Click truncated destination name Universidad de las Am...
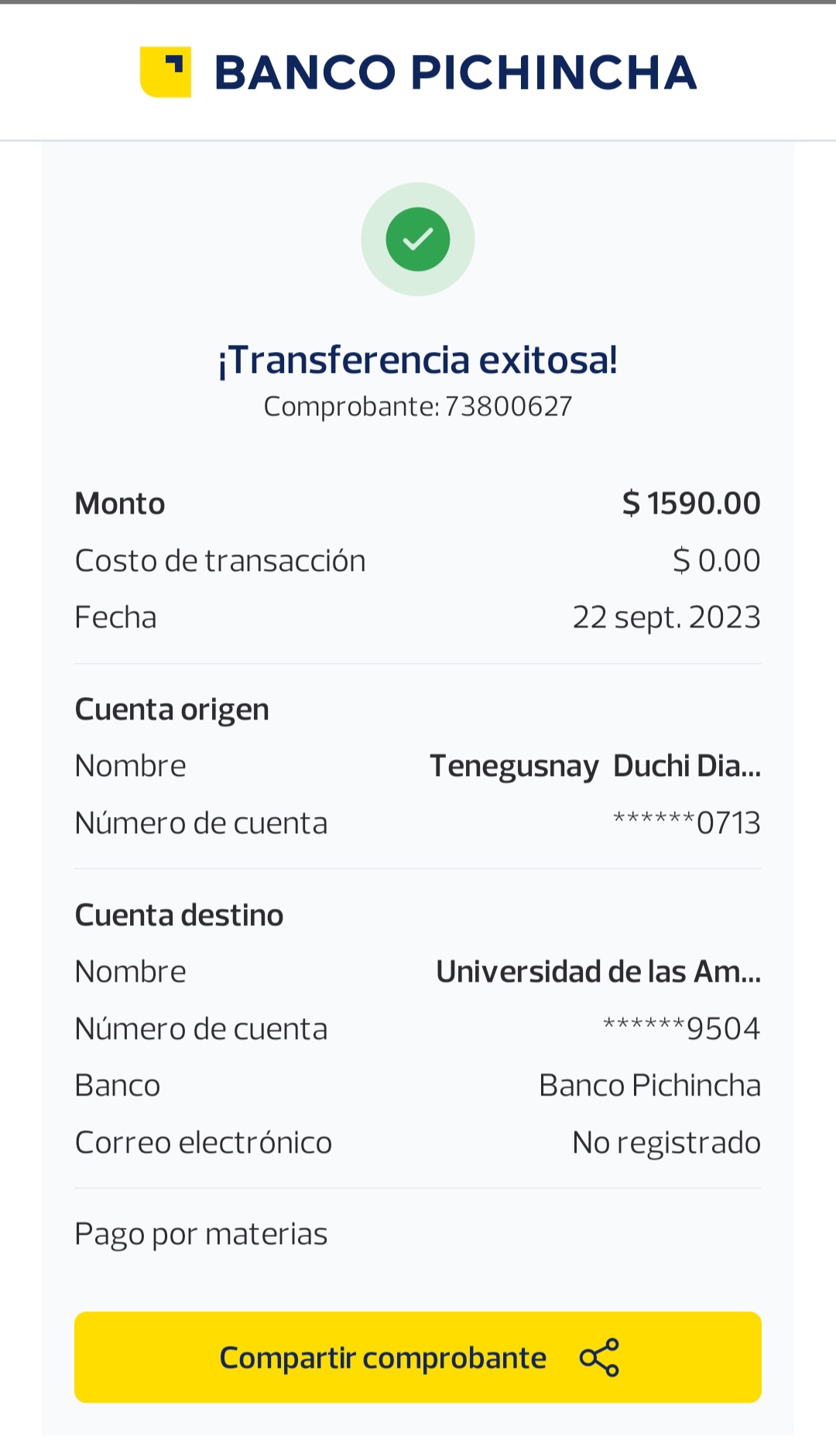Screen dimensions: 836x1456 (598, 972)
